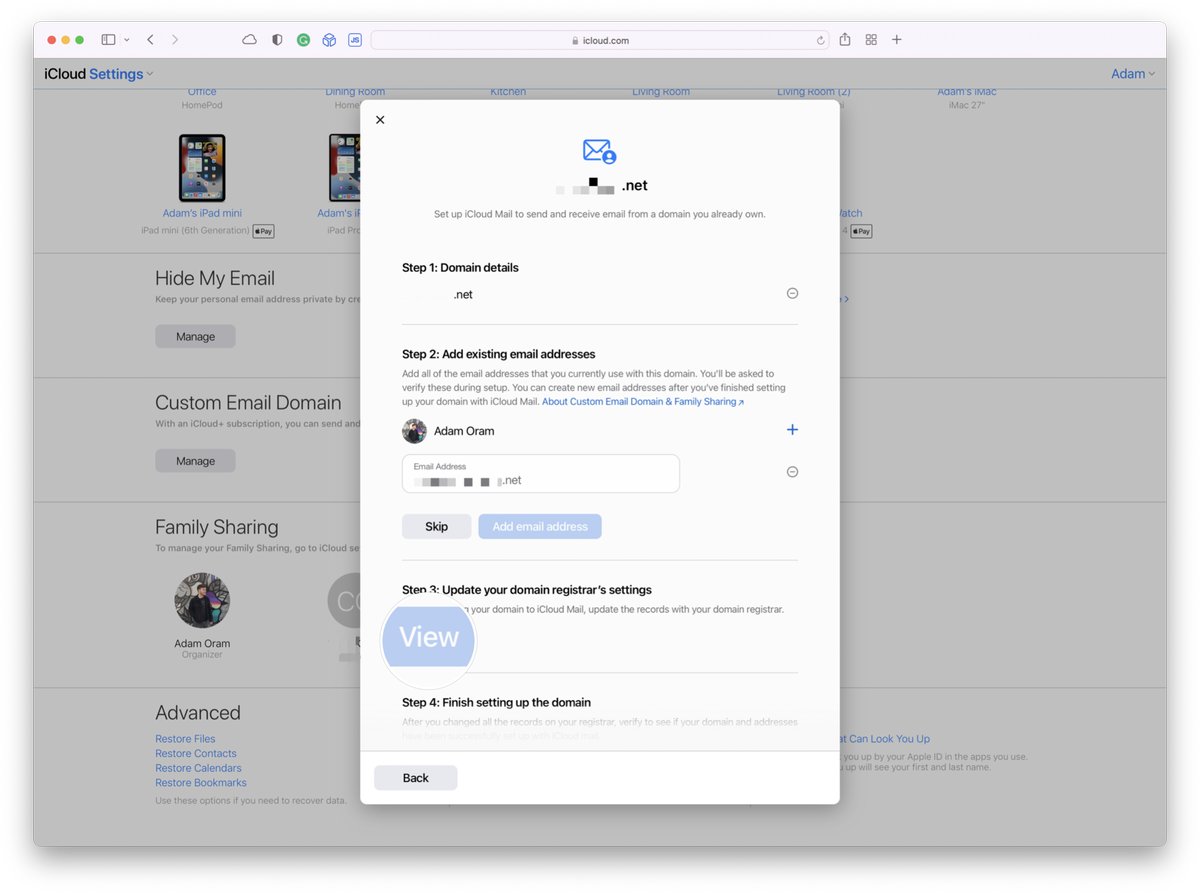The image size is (1200, 893).
Task: Open the About Custom Email Domain & Family Sharing link
Action: click(x=643, y=400)
